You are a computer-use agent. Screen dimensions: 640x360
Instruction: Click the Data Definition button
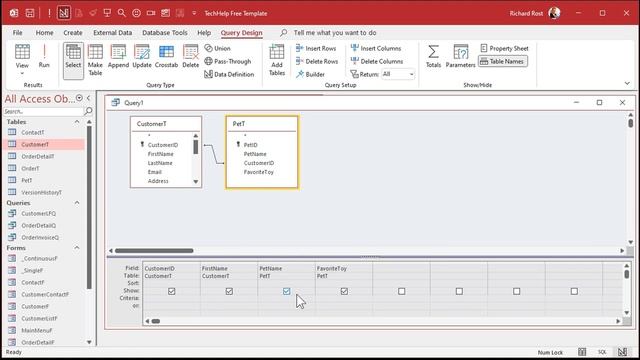[229, 74]
